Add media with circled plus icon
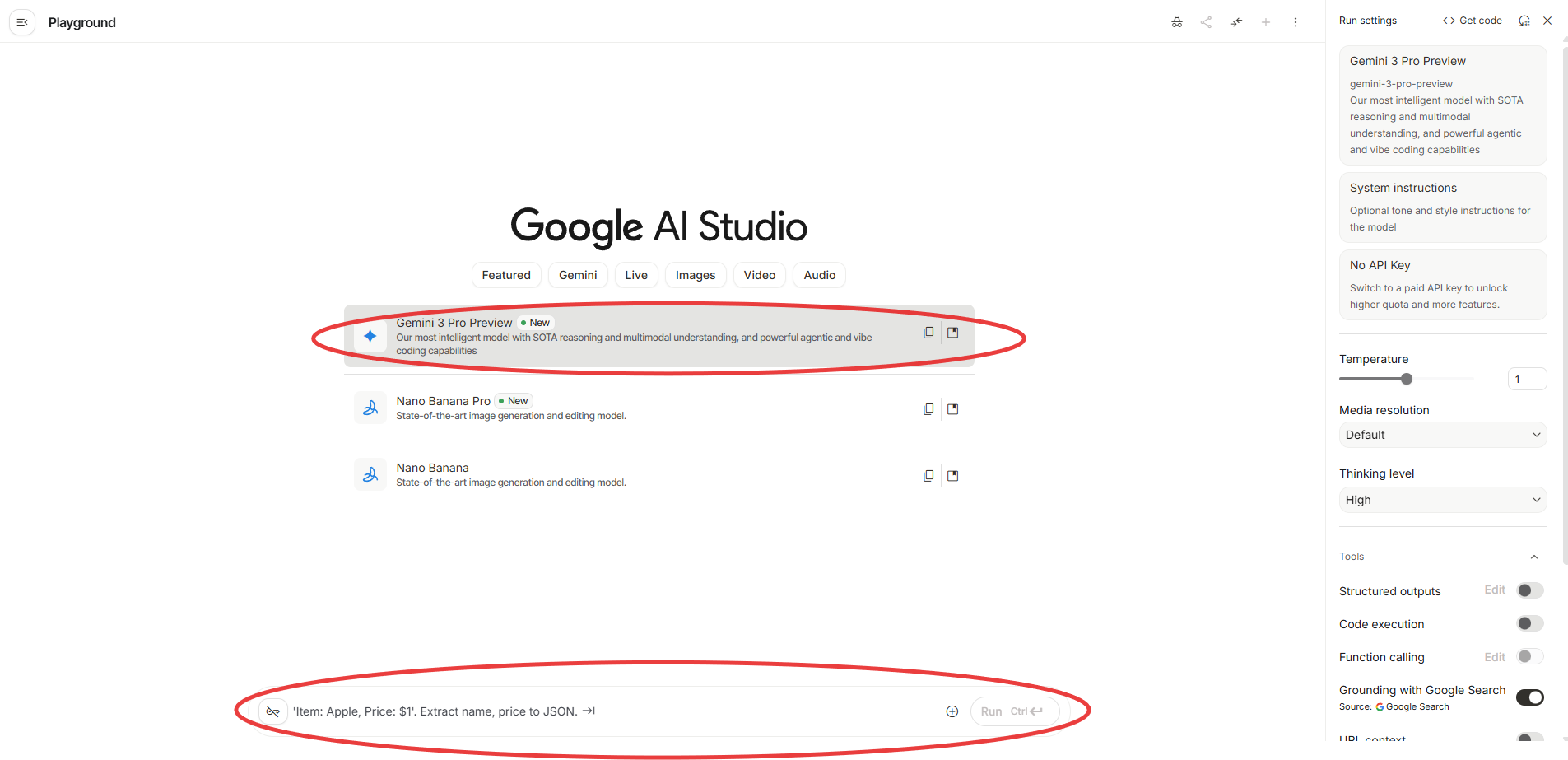This screenshot has height=760, width=1568. 952,711
